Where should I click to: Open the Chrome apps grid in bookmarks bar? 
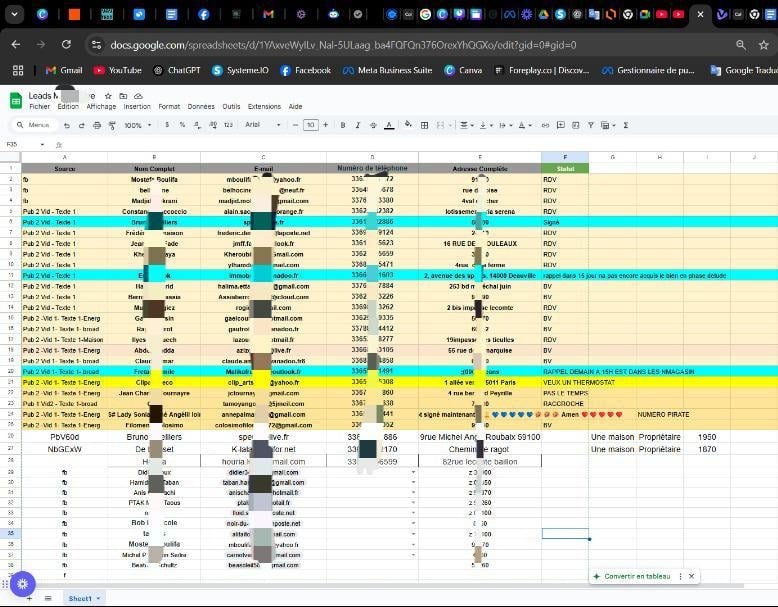click(x=18, y=70)
